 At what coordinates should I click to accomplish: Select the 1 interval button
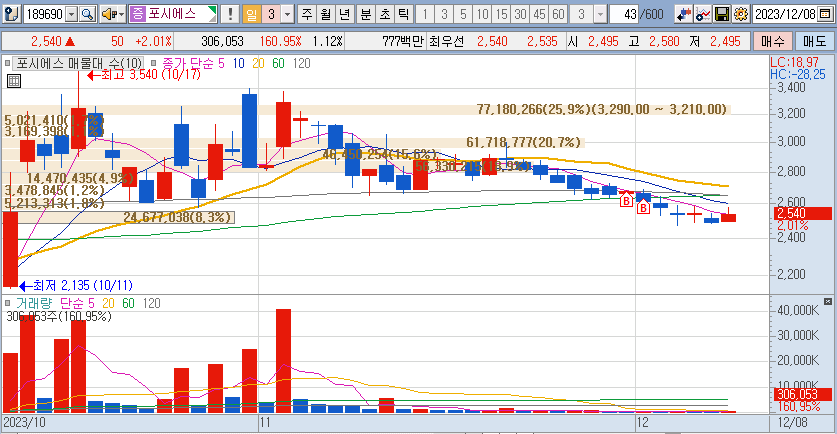click(x=425, y=14)
